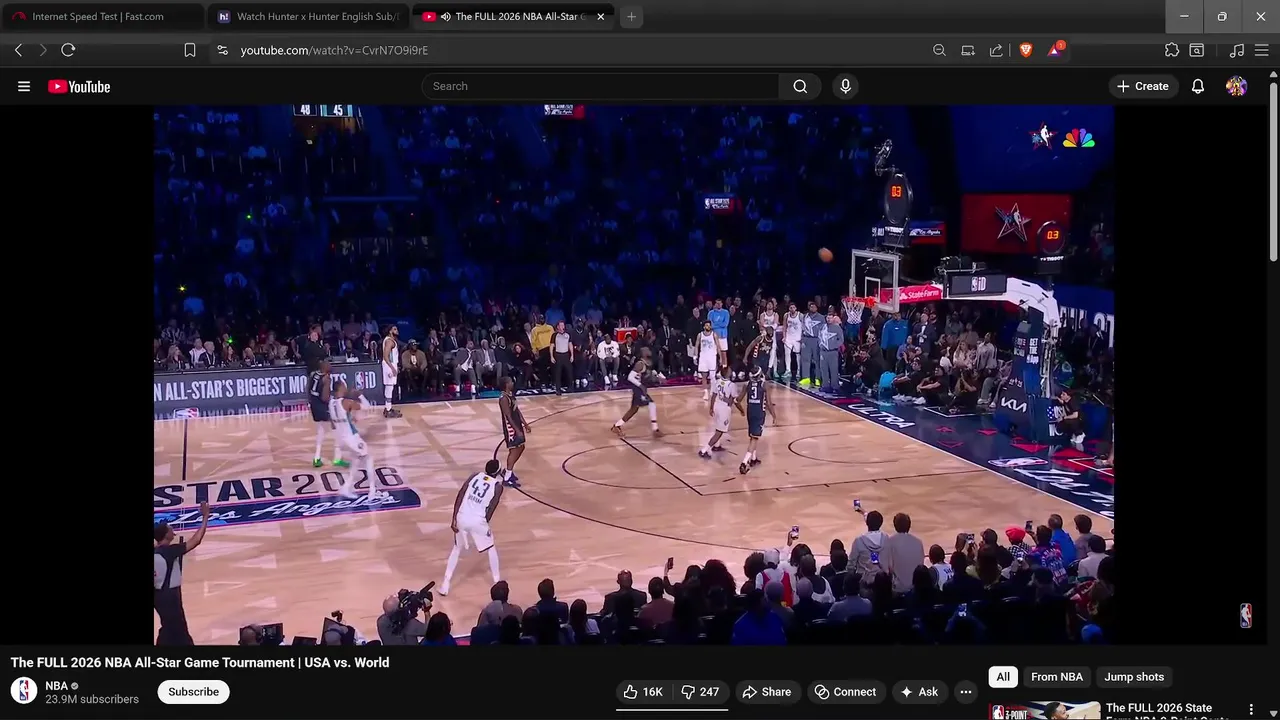Share this page from address bar
1280x720 pixels.
pos(996,50)
